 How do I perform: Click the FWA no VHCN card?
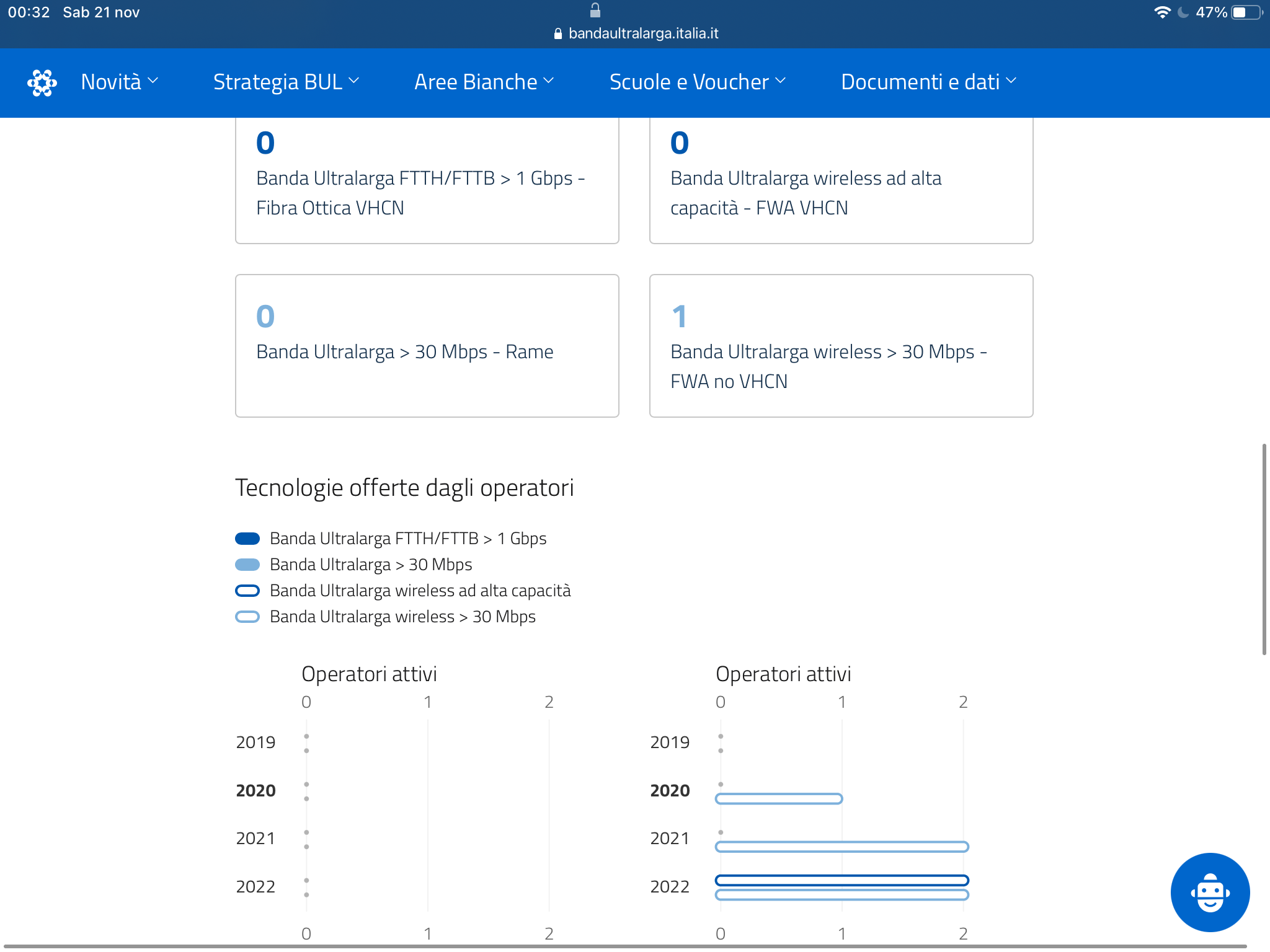tap(841, 346)
